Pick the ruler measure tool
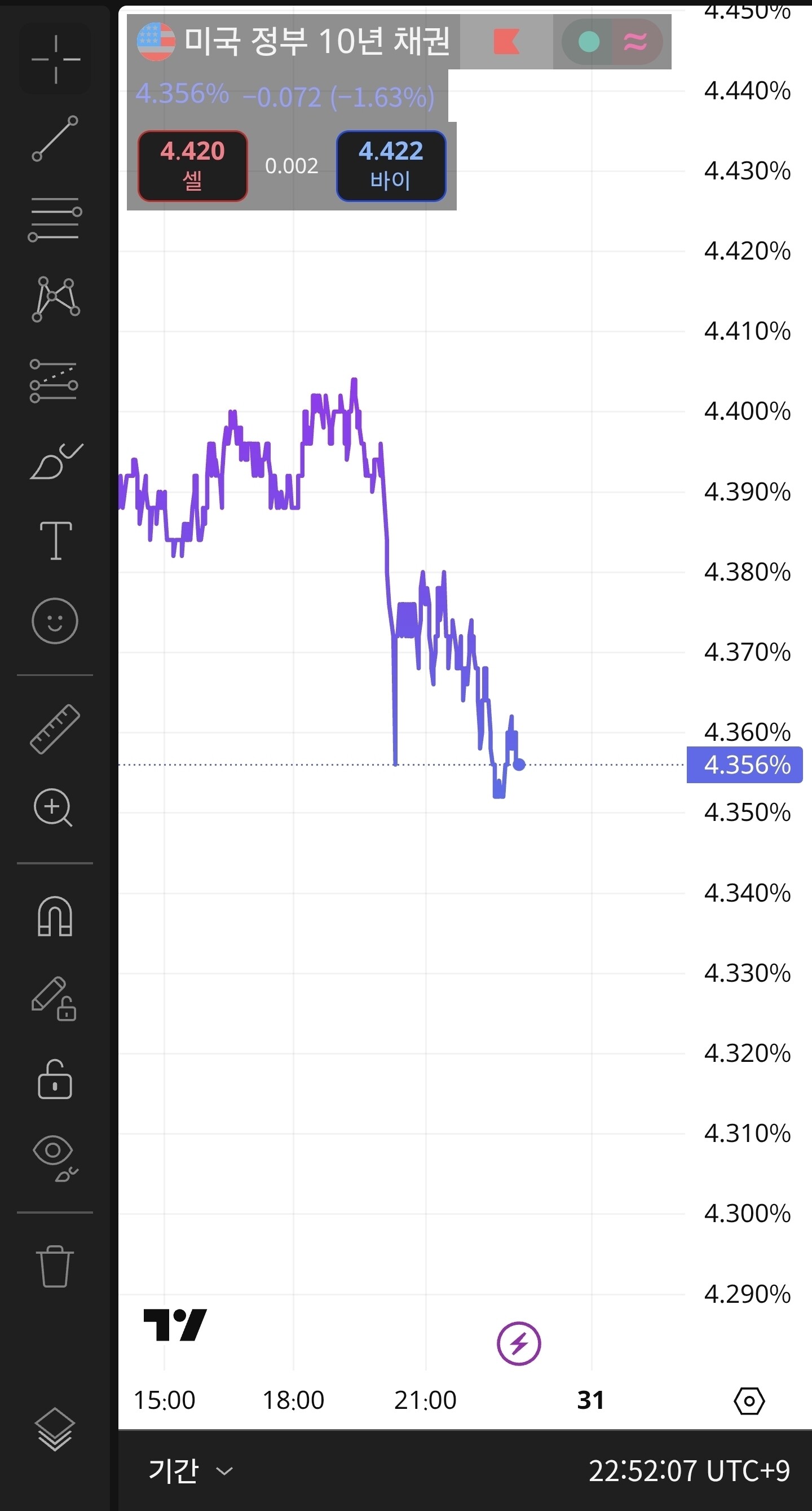 tap(55, 729)
